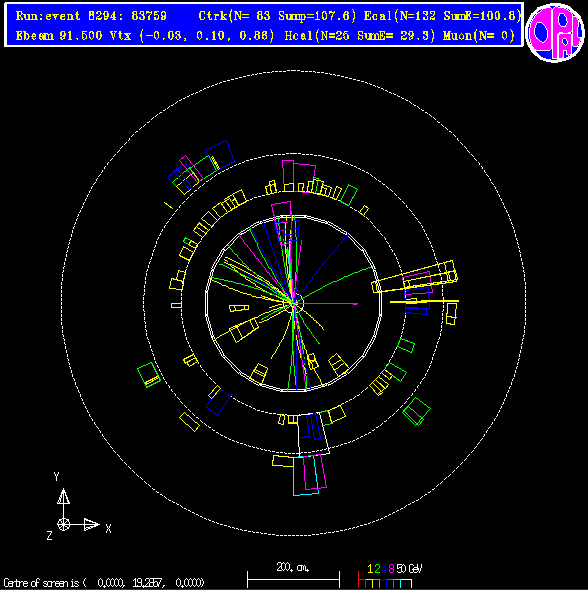The image size is (588, 590).
Task: Pick the central interaction vertex point
Action: pyautogui.click(x=293, y=303)
